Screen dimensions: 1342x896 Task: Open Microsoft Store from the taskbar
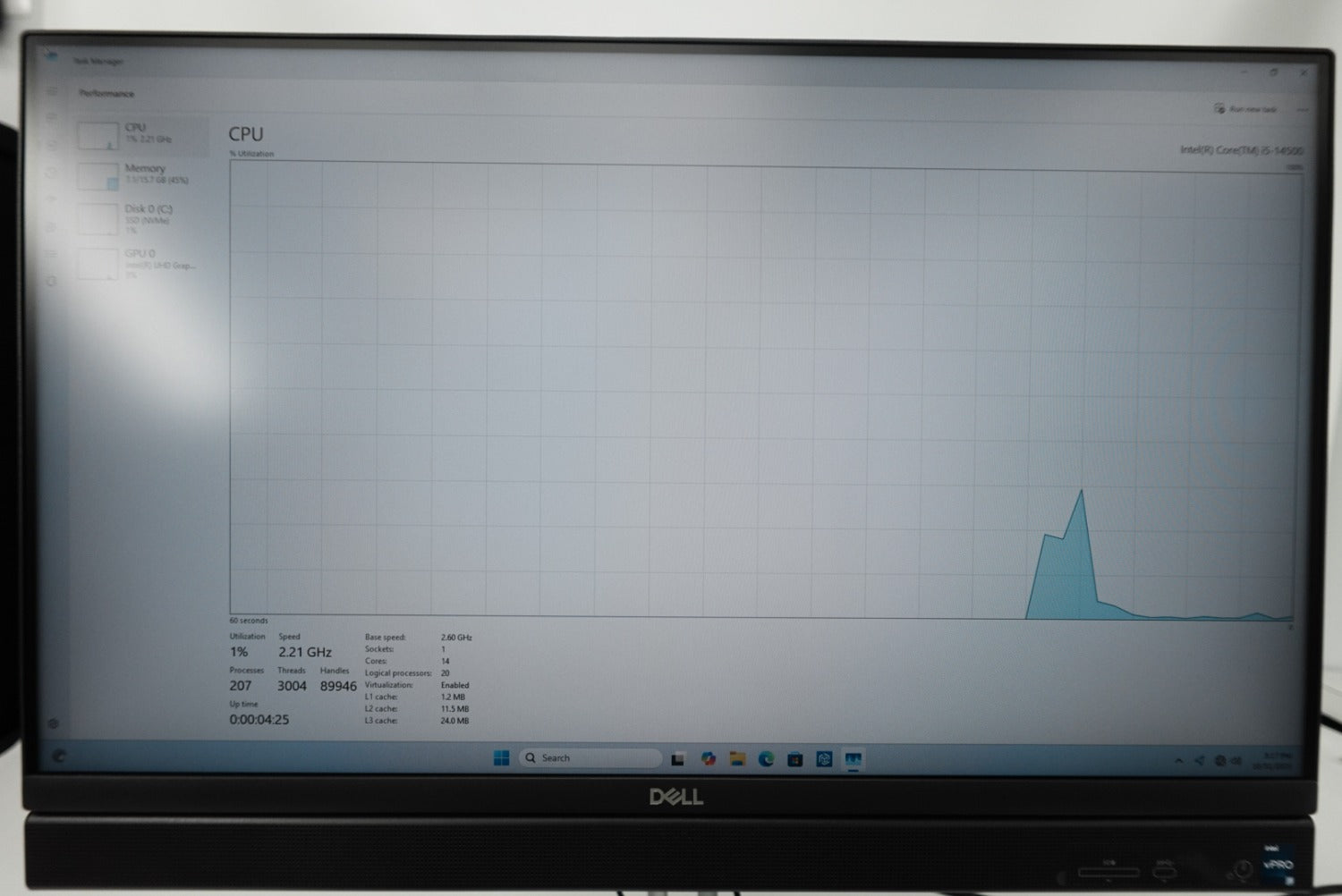point(794,759)
